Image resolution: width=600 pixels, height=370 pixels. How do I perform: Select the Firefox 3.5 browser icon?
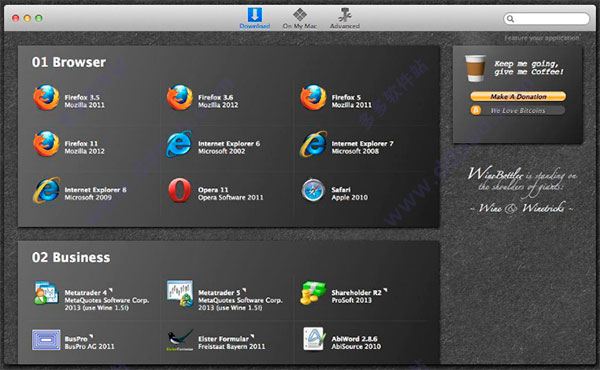click(x=46, y=98)
